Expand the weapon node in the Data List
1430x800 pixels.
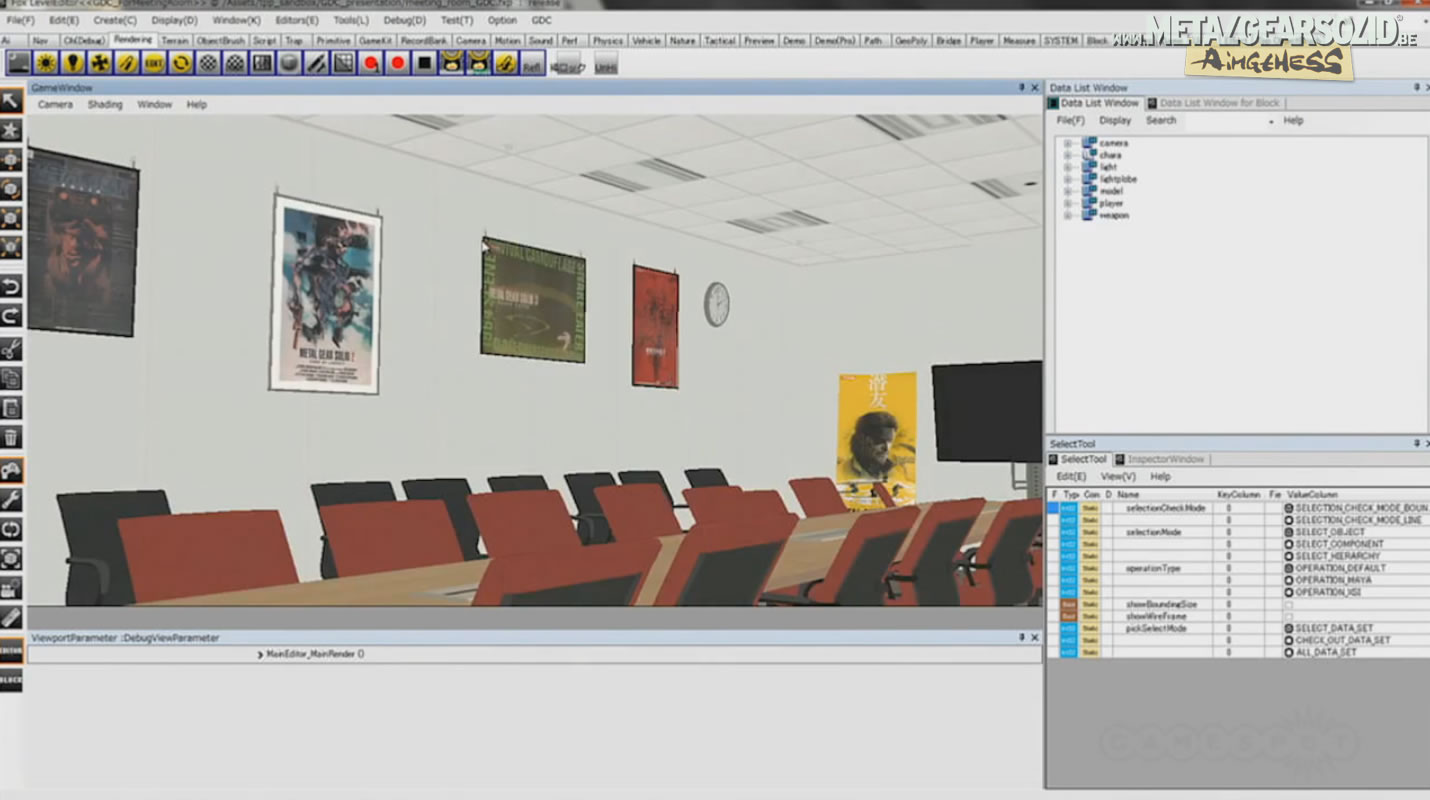pyautogui.click(x=1067, y=215)
